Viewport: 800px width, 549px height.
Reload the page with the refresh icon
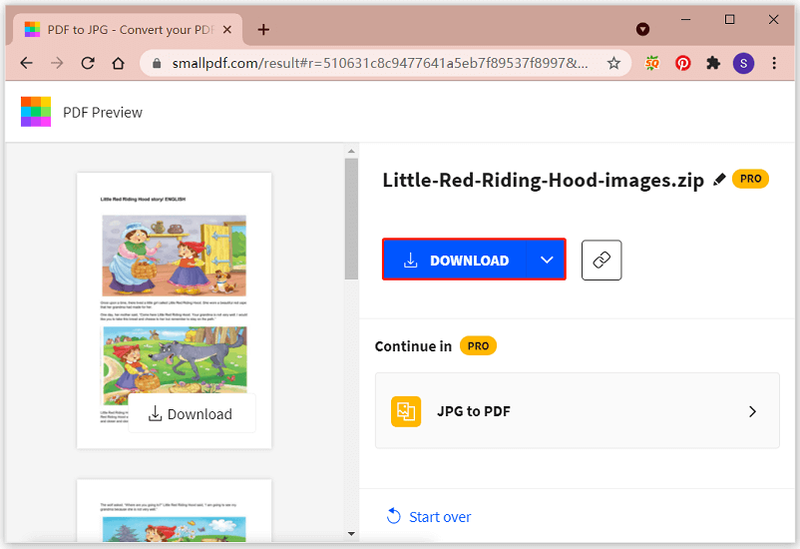point(88,63)
